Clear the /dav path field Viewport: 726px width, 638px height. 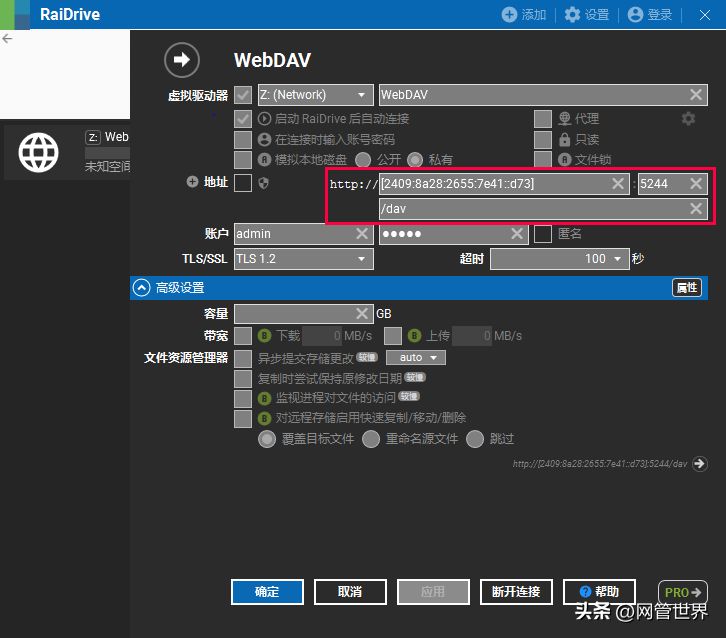click(695, 209)
